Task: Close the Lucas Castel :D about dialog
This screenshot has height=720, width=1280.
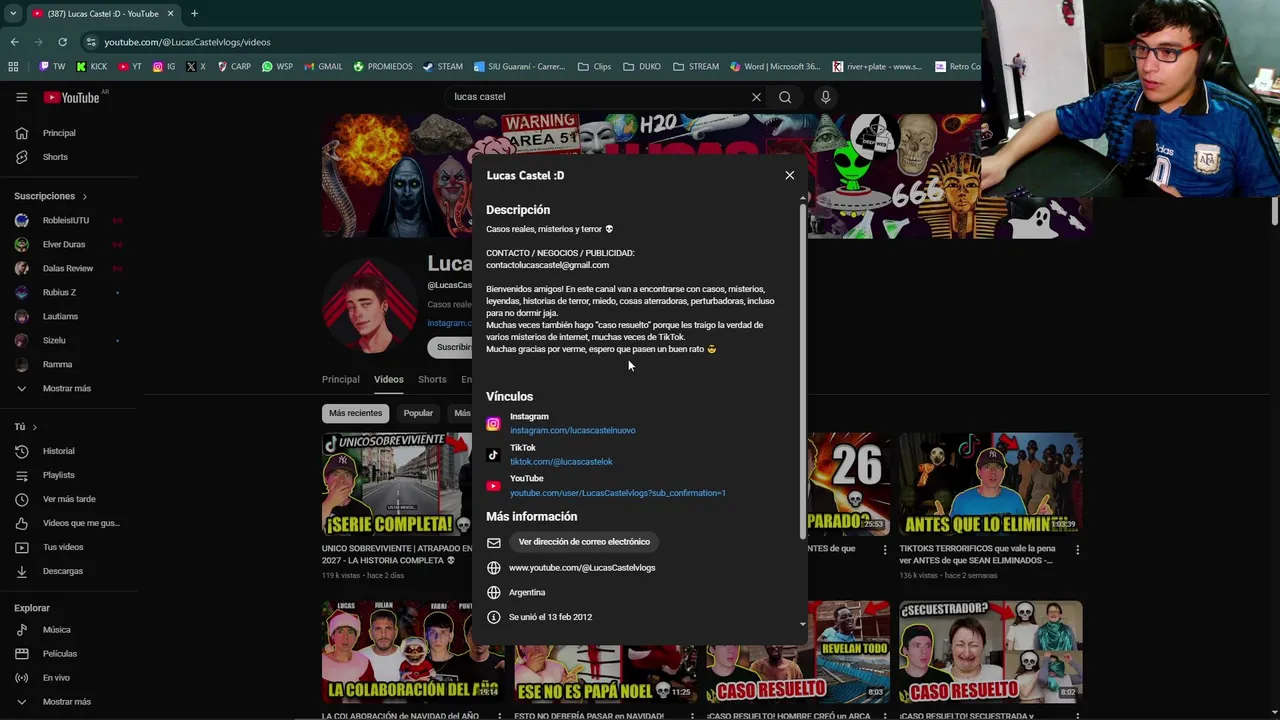Action: pyautogui.click(x=789, y=175)
